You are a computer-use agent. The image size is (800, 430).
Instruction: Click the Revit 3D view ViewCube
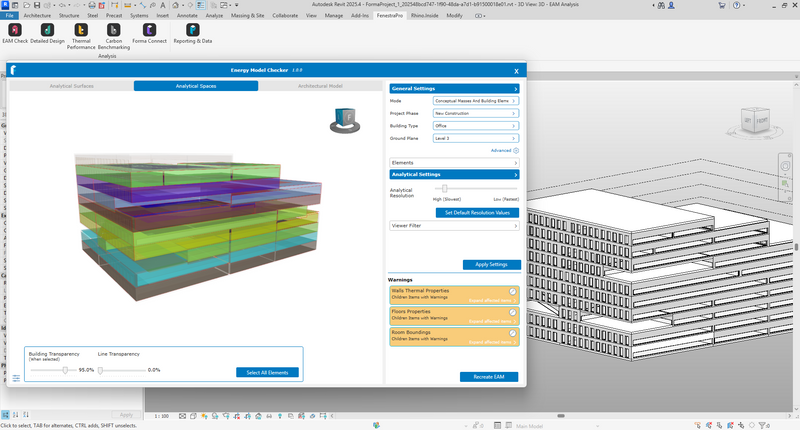(x=755, y=120)
